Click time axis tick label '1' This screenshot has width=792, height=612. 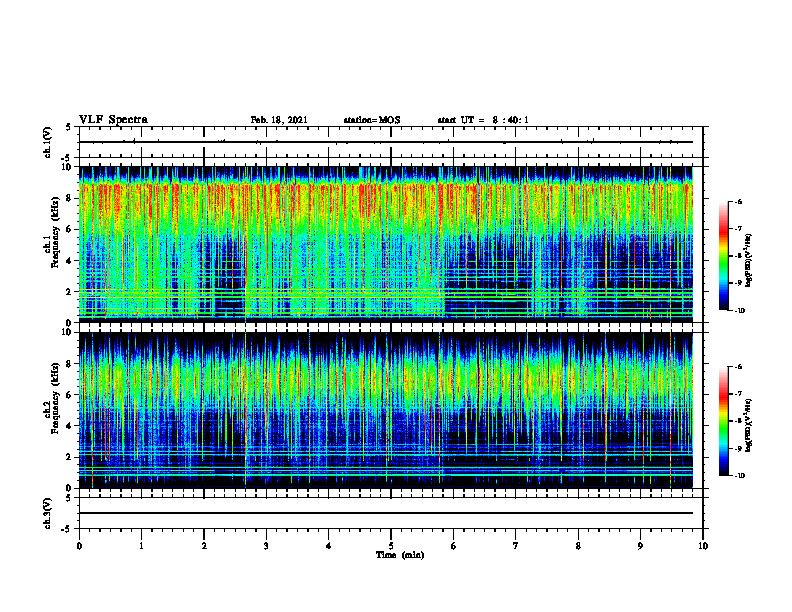pos(141,546)
